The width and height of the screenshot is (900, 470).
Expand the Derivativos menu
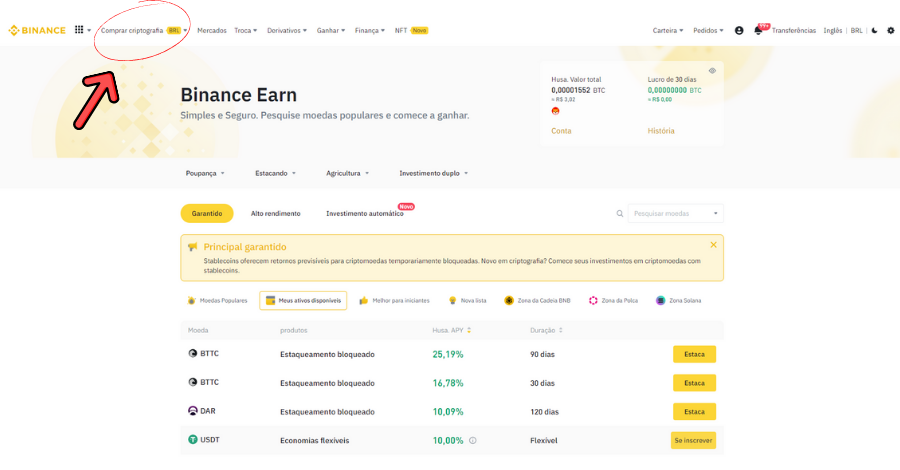point(287,30)
